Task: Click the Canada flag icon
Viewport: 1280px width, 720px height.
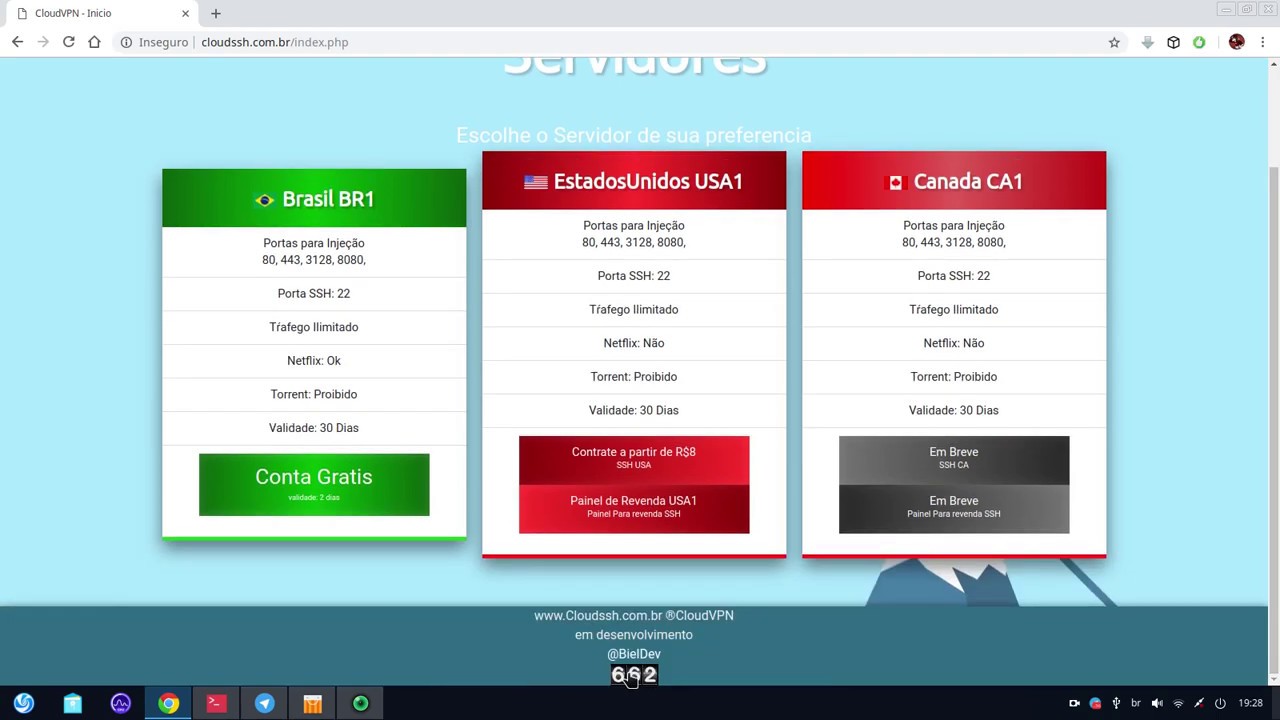Action: (896, 182)
